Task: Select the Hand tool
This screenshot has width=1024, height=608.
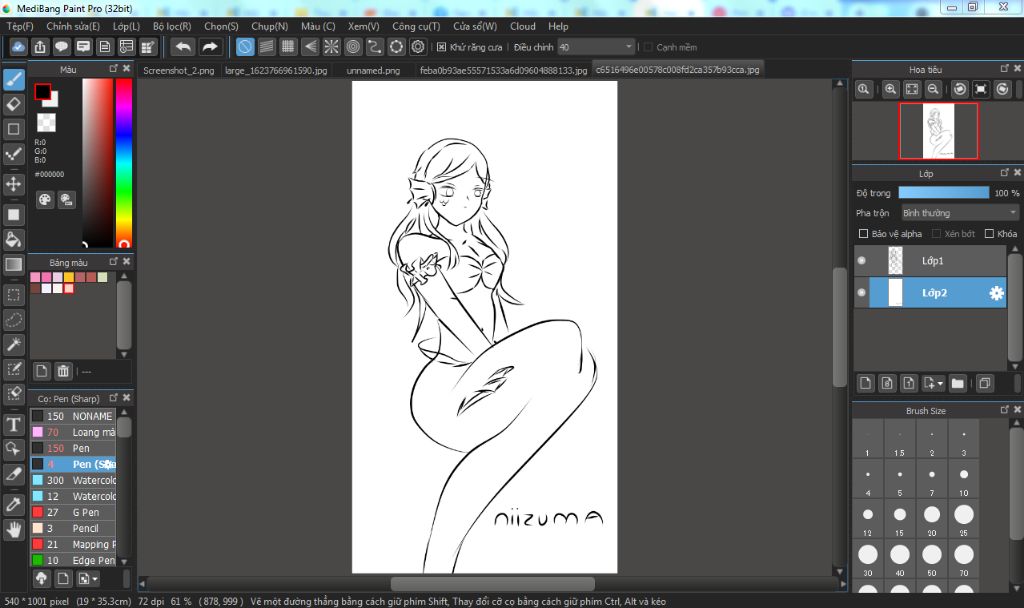Action: click(x=14, y=530)
